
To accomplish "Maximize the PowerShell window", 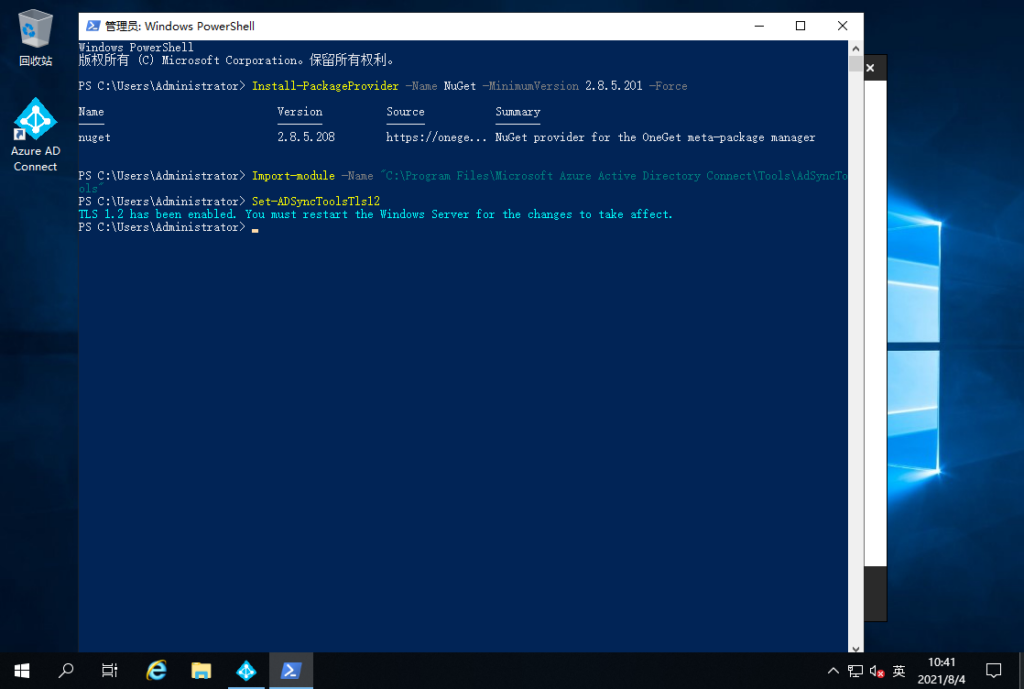I will pos(800,26).
